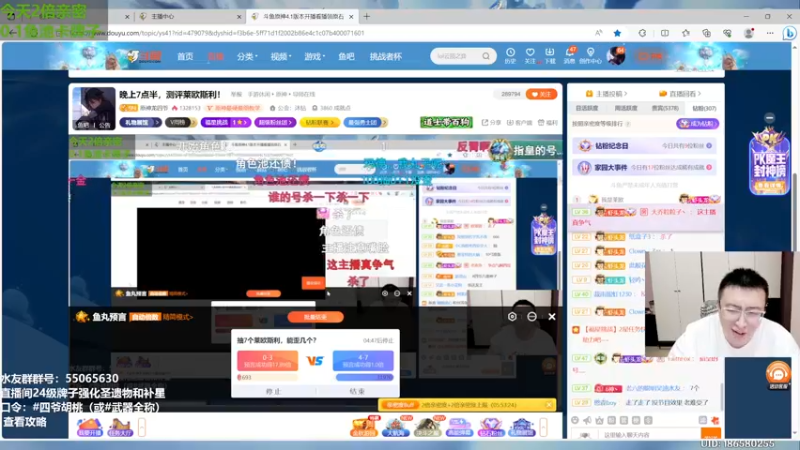Image resolution: width=800 pixels, height=450 pixels.
Task: Click 结束 in the prediction card
Action: pyautogui.click(x=357, y=391)
